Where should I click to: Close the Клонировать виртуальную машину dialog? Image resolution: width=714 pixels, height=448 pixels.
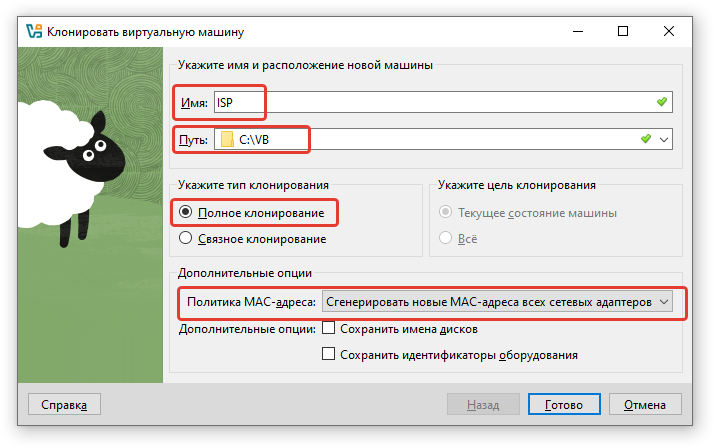pos(668,31)
